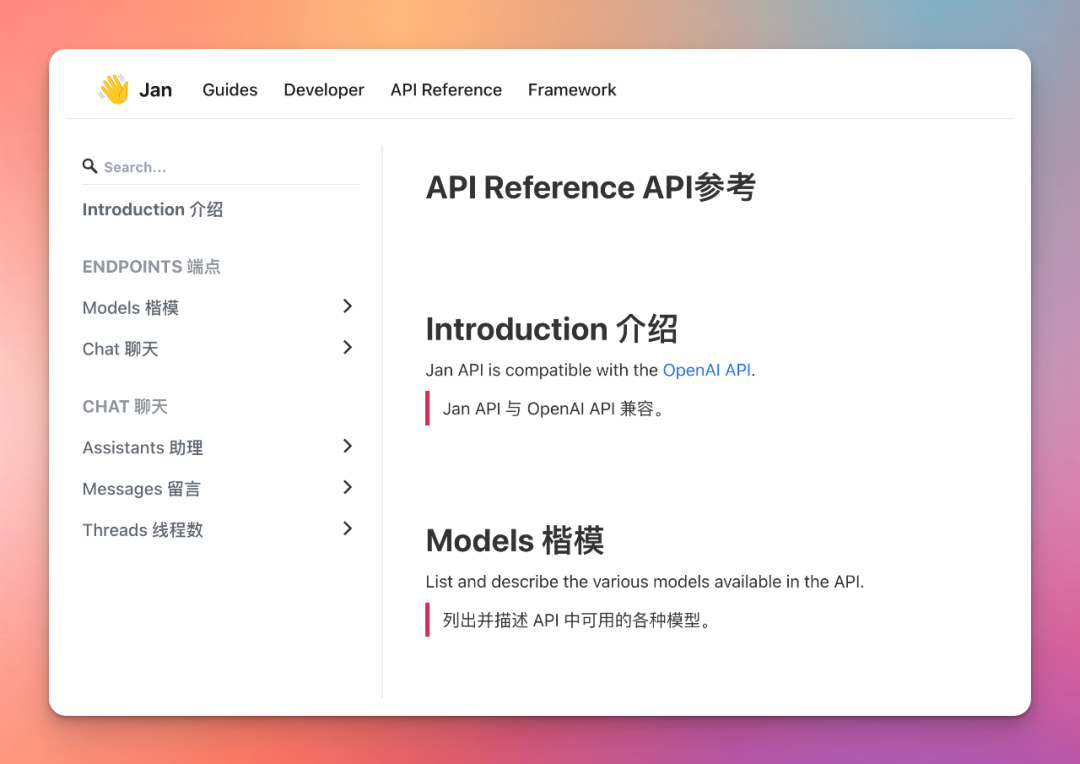Open the OpenAI API link

click(707, 369)
